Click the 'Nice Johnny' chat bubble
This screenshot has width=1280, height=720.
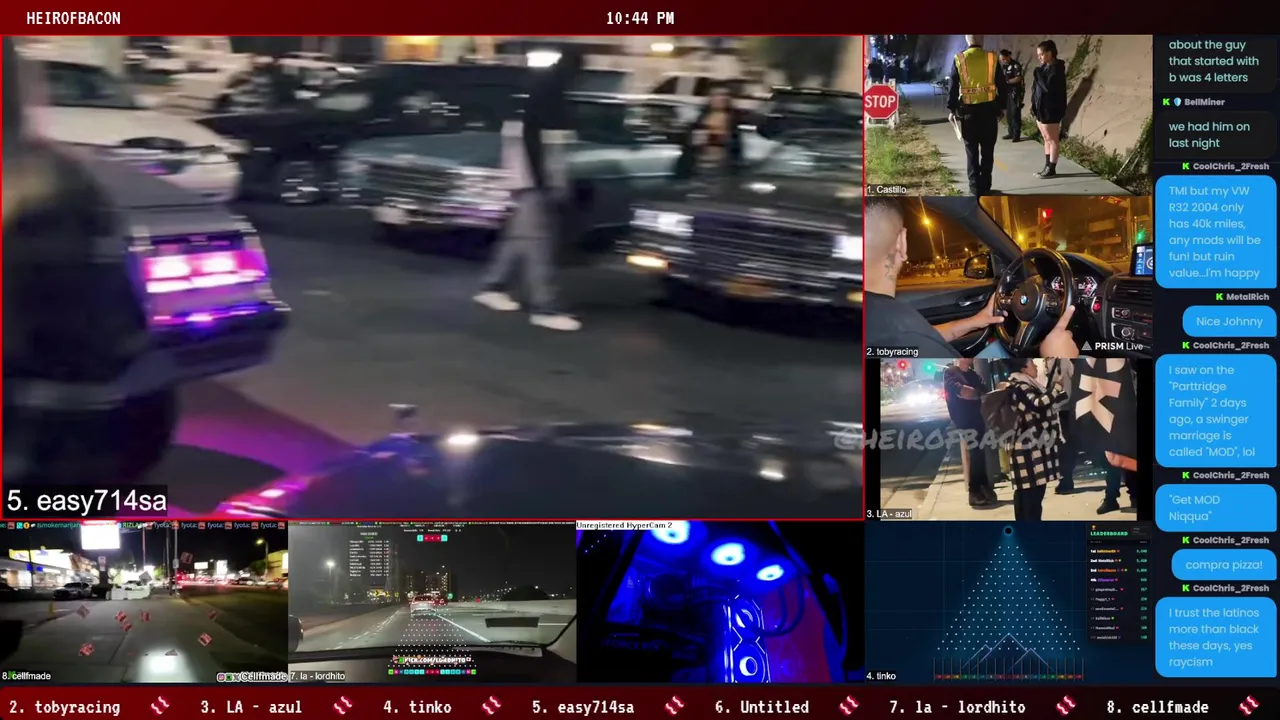1229,321
